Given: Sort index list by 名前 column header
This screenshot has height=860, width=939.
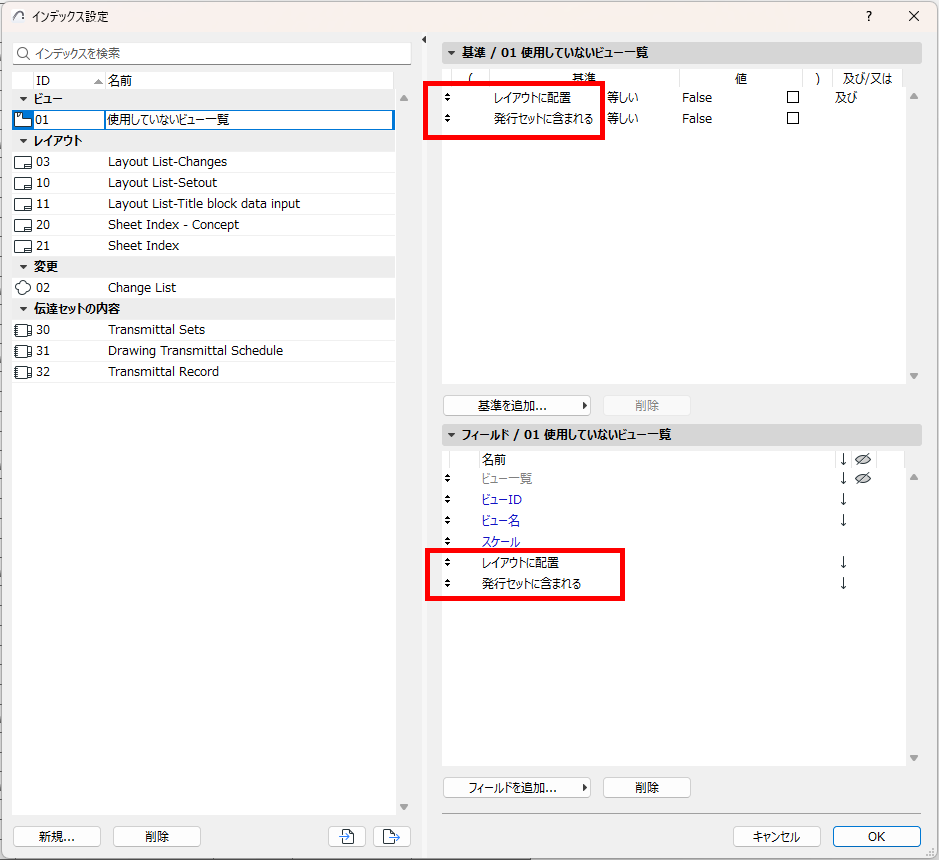Looking at the screenshot, I should tap(249, 81).
